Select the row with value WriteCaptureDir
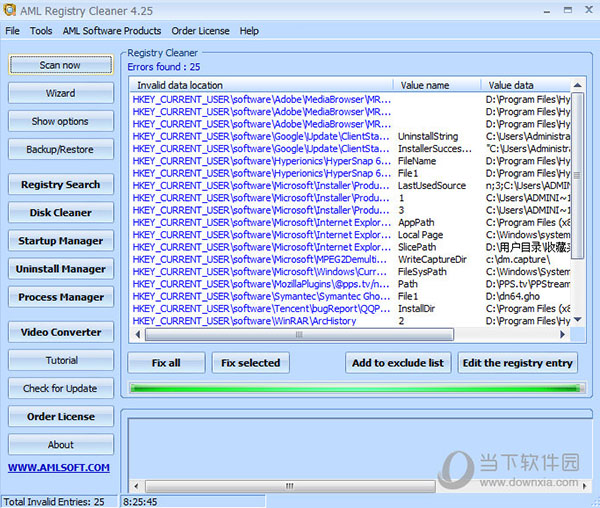Image resolution: width=600 pixels, height=508 pixels. click(351, 259)
